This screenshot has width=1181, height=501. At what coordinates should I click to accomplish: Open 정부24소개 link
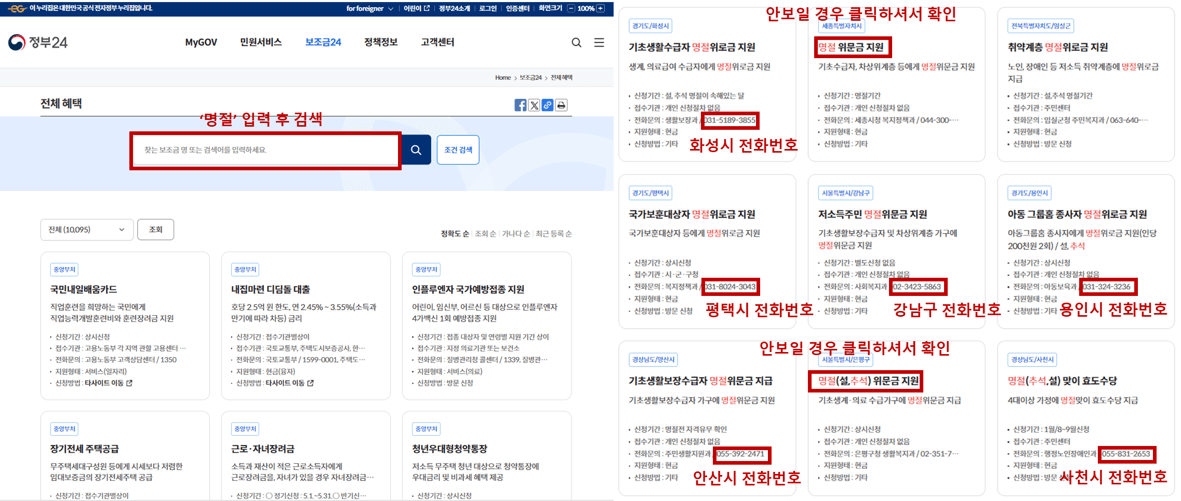pos(454,8)
